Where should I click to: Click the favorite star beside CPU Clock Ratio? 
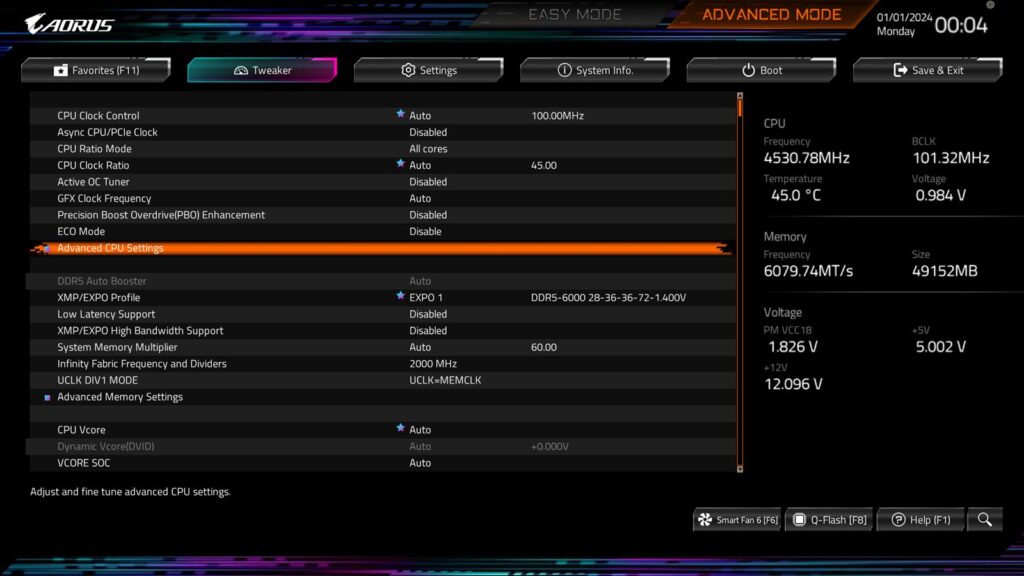pos(400,163)
